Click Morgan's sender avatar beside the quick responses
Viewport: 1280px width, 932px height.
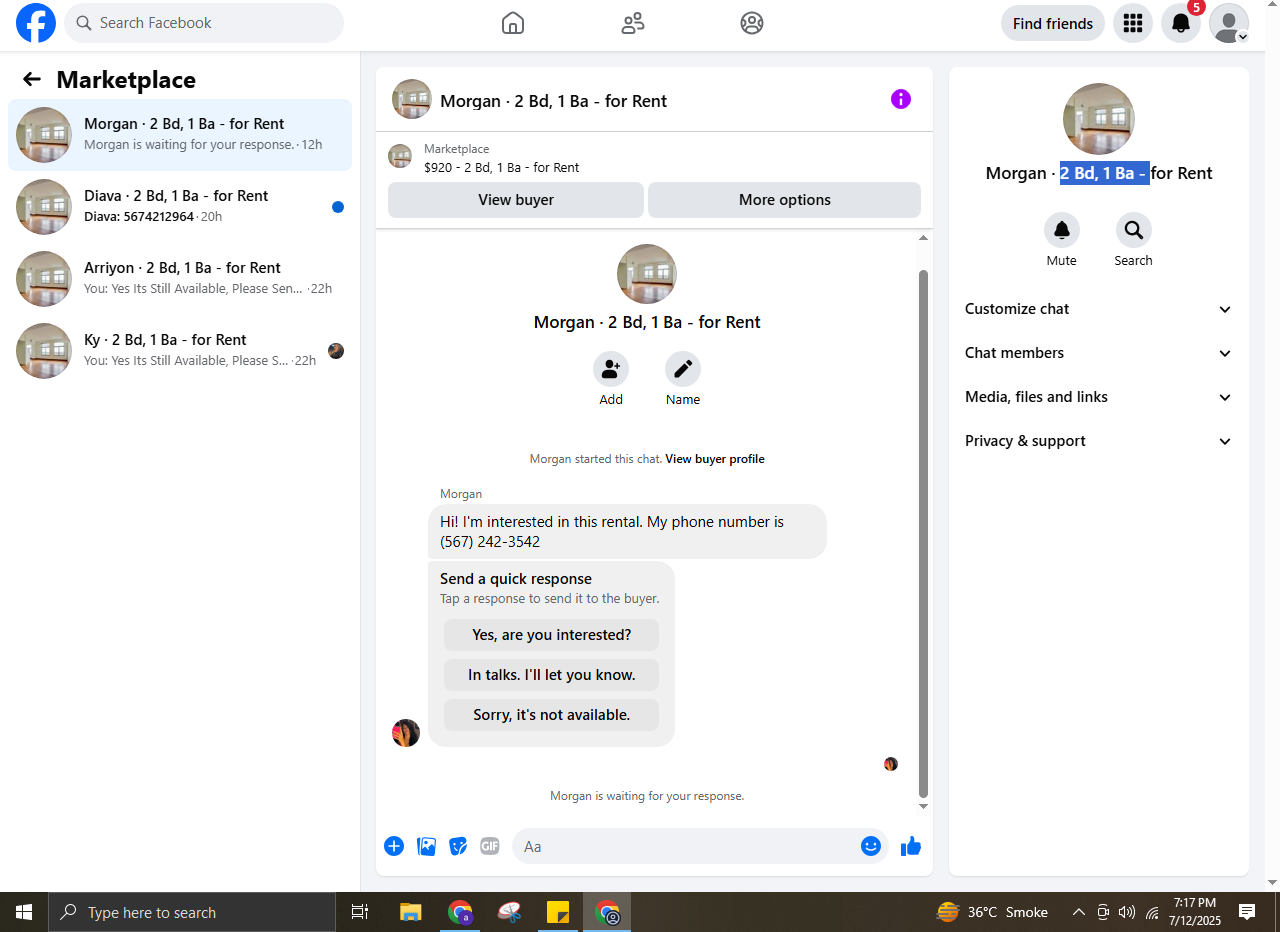(406, 733)
